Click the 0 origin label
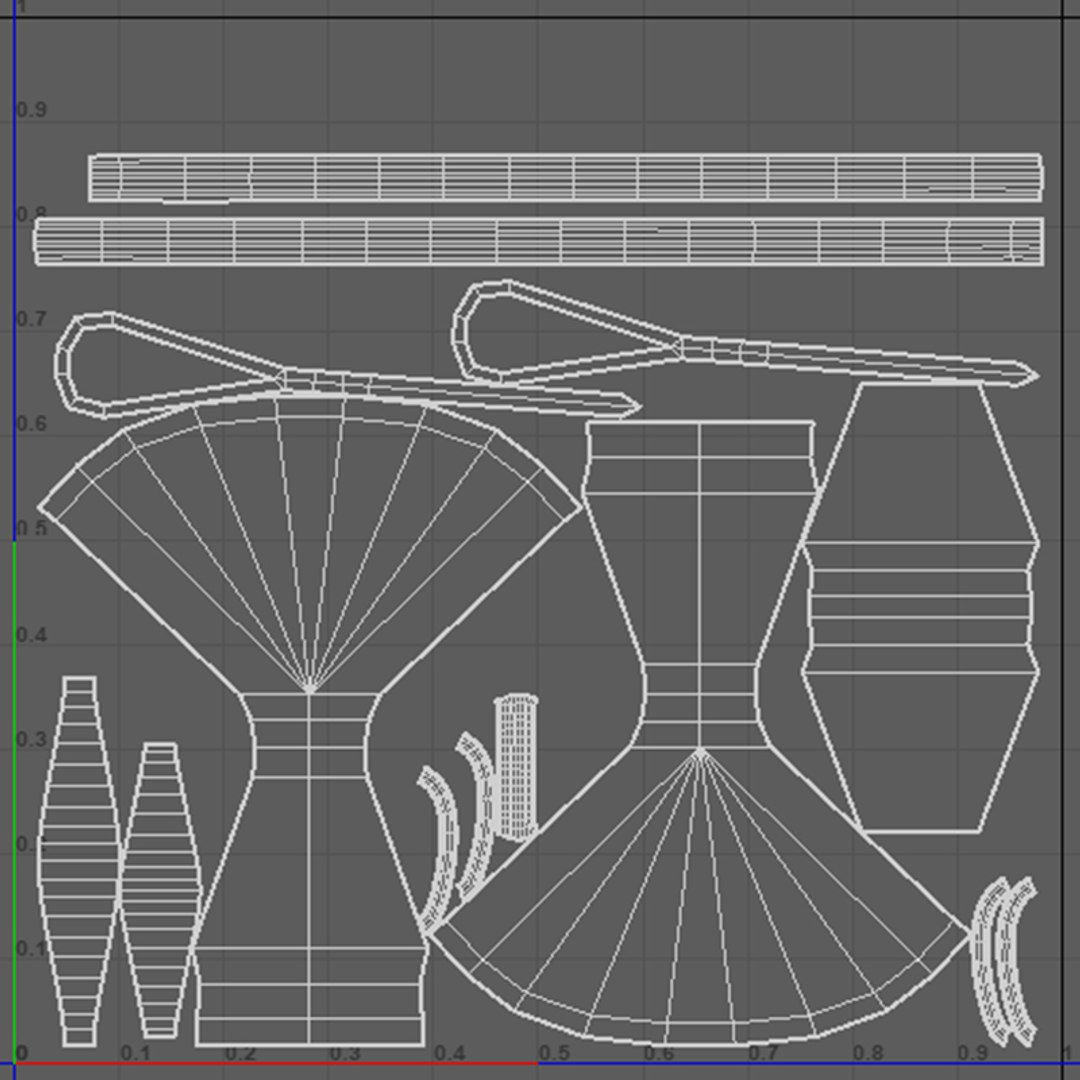 pyautogui.click(x=22, y=1052)
